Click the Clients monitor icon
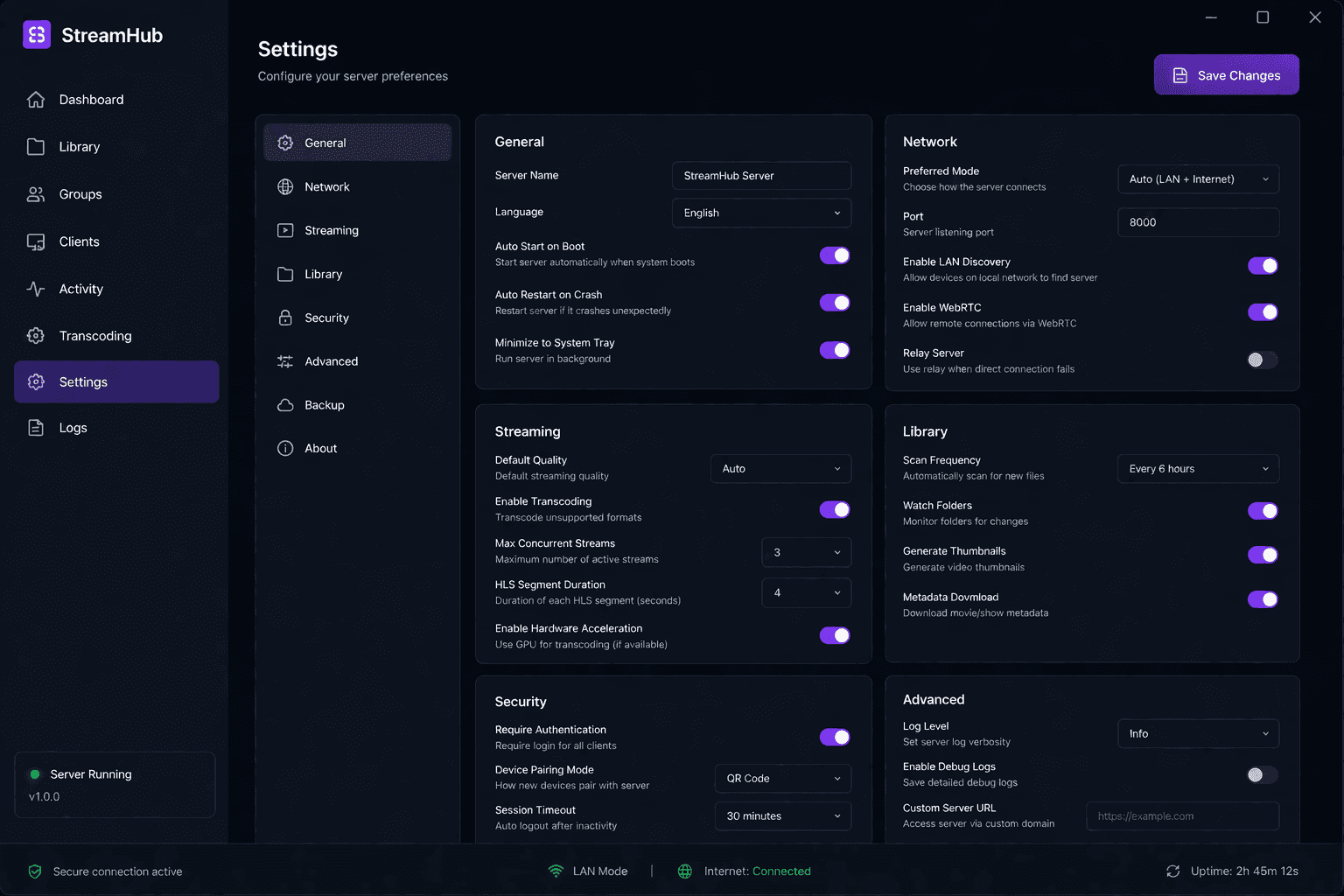 pos(36,241)
